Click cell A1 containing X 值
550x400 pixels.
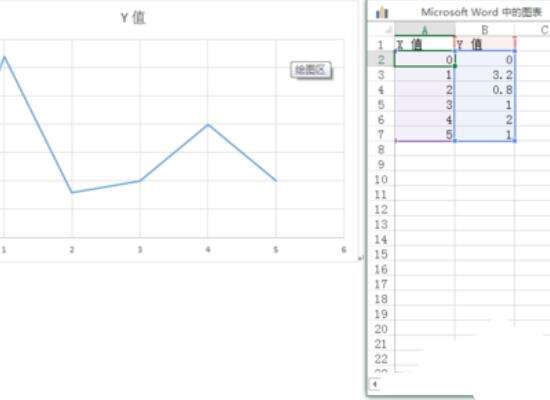point(425,44)
